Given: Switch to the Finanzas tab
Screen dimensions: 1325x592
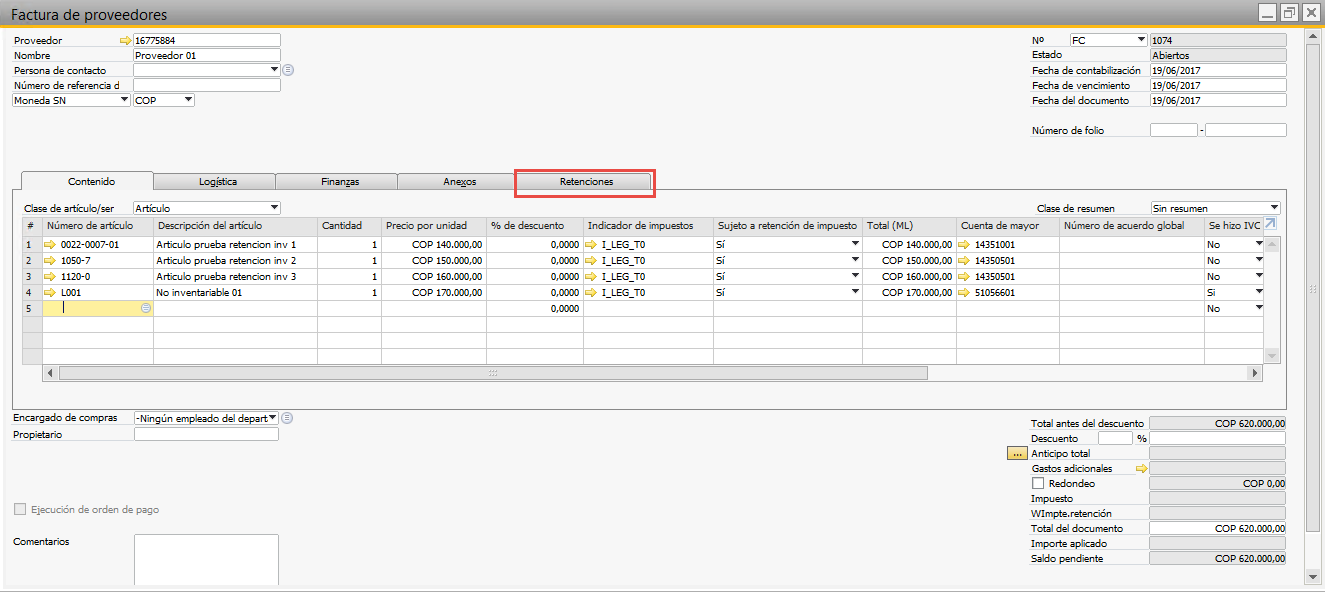Looking at the screenshot, I should 340,182.
